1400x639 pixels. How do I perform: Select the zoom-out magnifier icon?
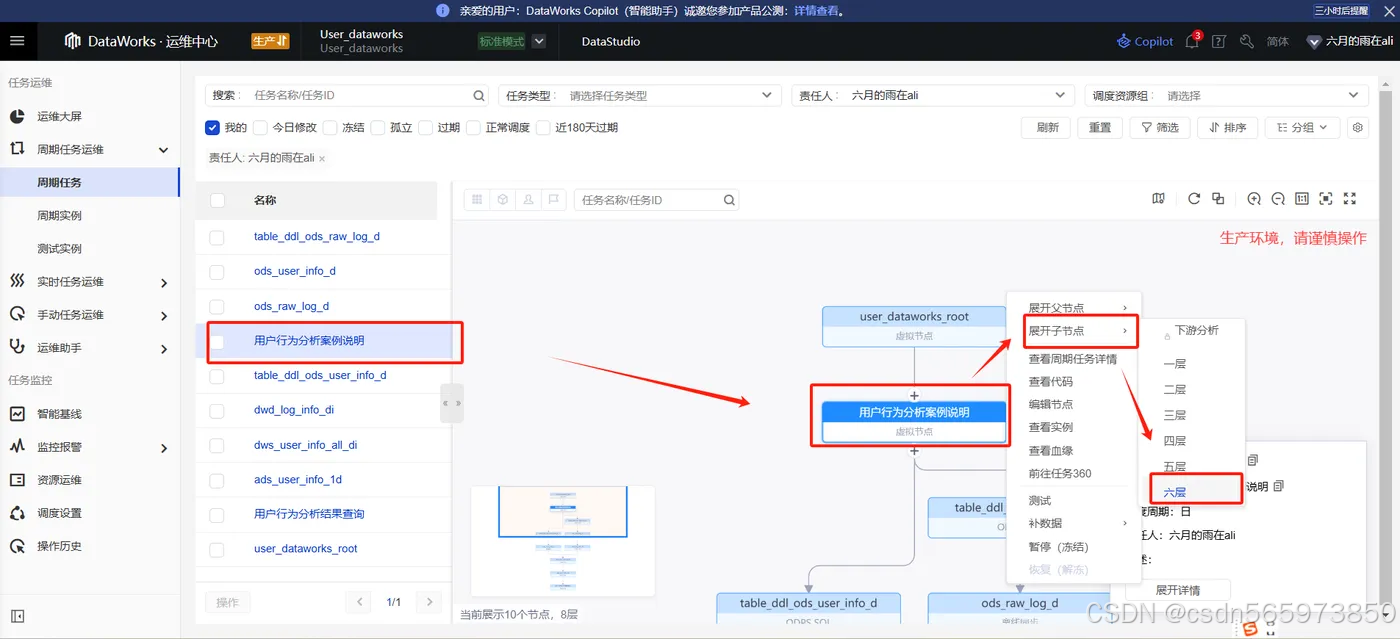click(1278, 199)
